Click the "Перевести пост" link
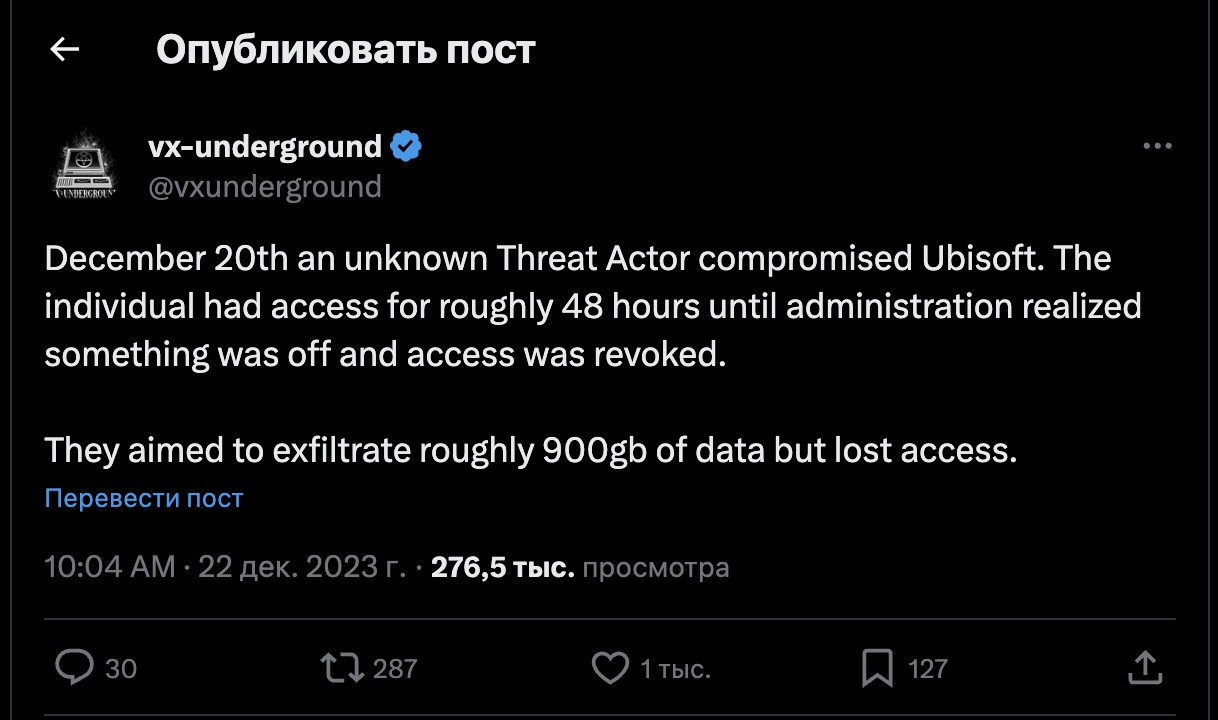Screen dimensions: 1218x720 pos(144,498)
